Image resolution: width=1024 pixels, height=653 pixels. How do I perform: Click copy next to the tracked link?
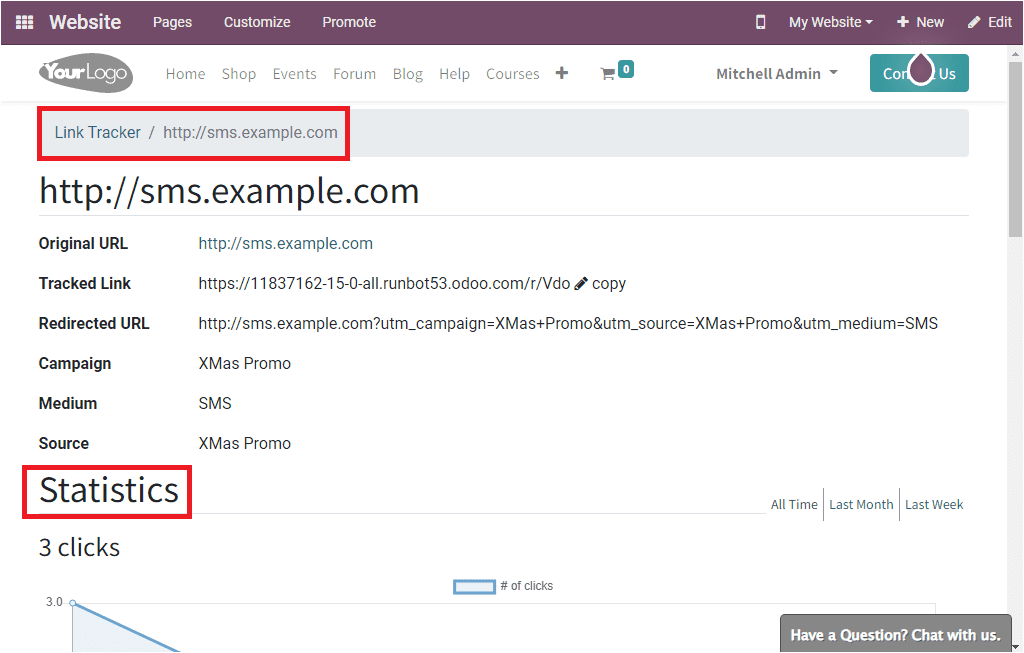tap(608, 283)
